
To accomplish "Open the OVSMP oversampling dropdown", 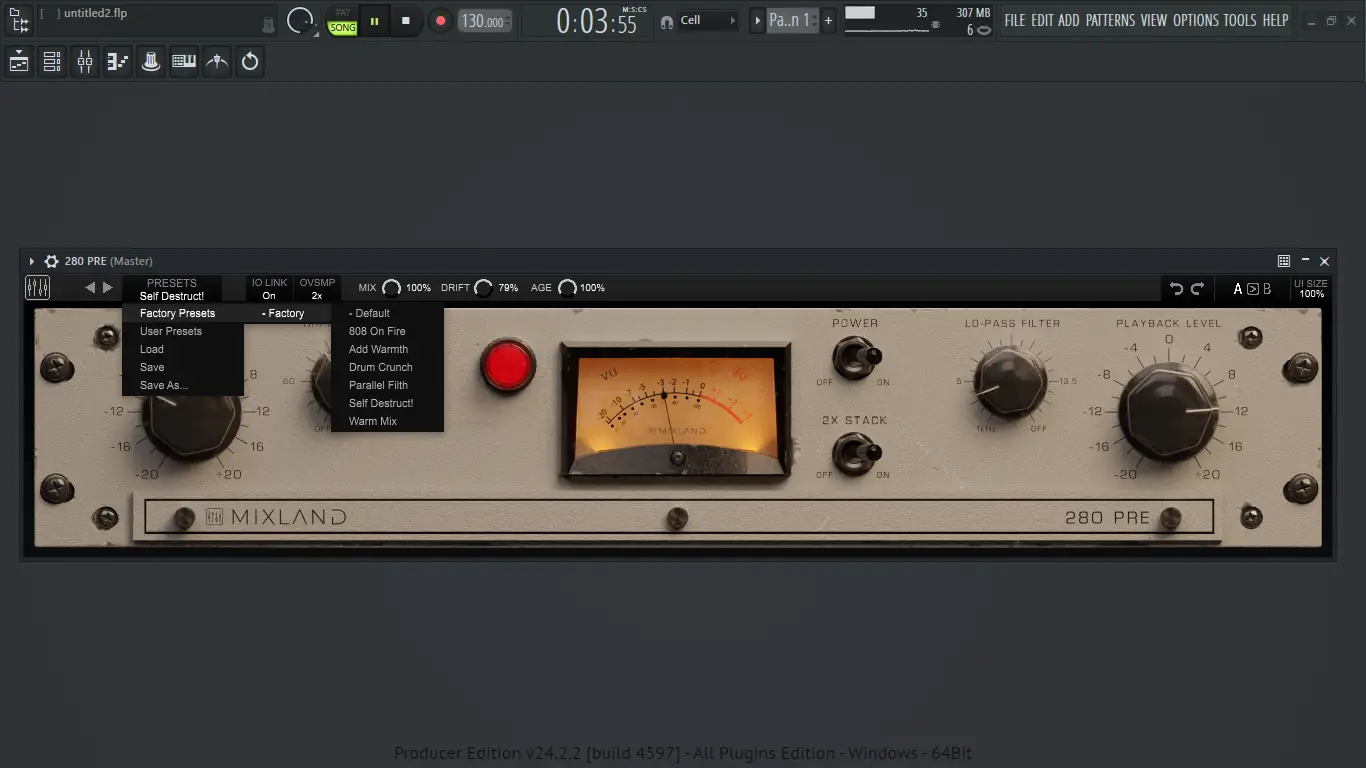I will click(317, 289).
